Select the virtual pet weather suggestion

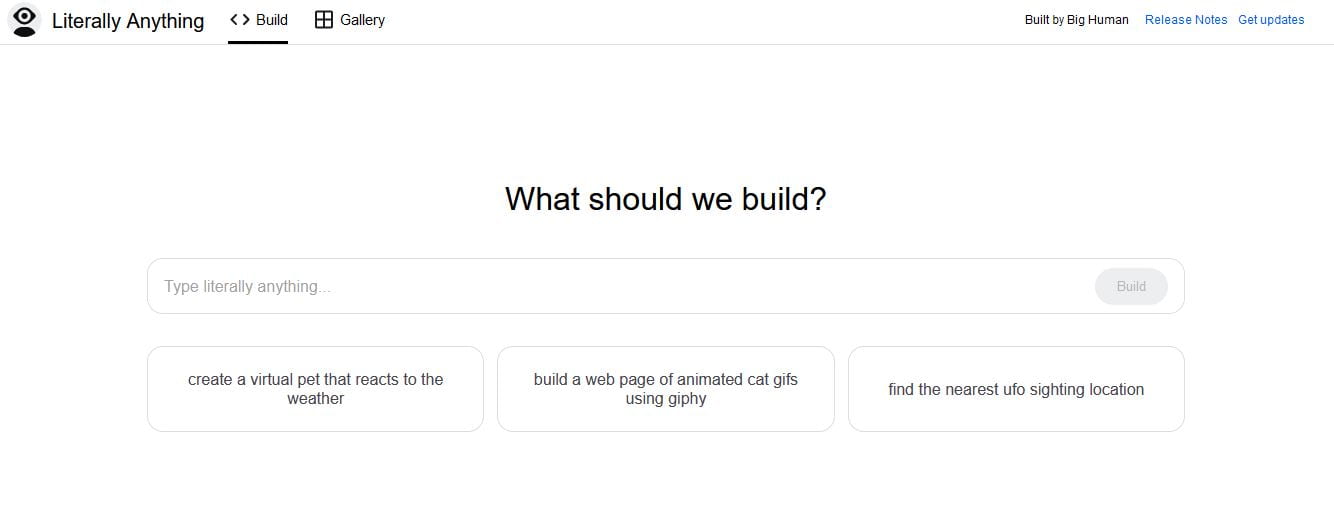(x=315, y=389)
